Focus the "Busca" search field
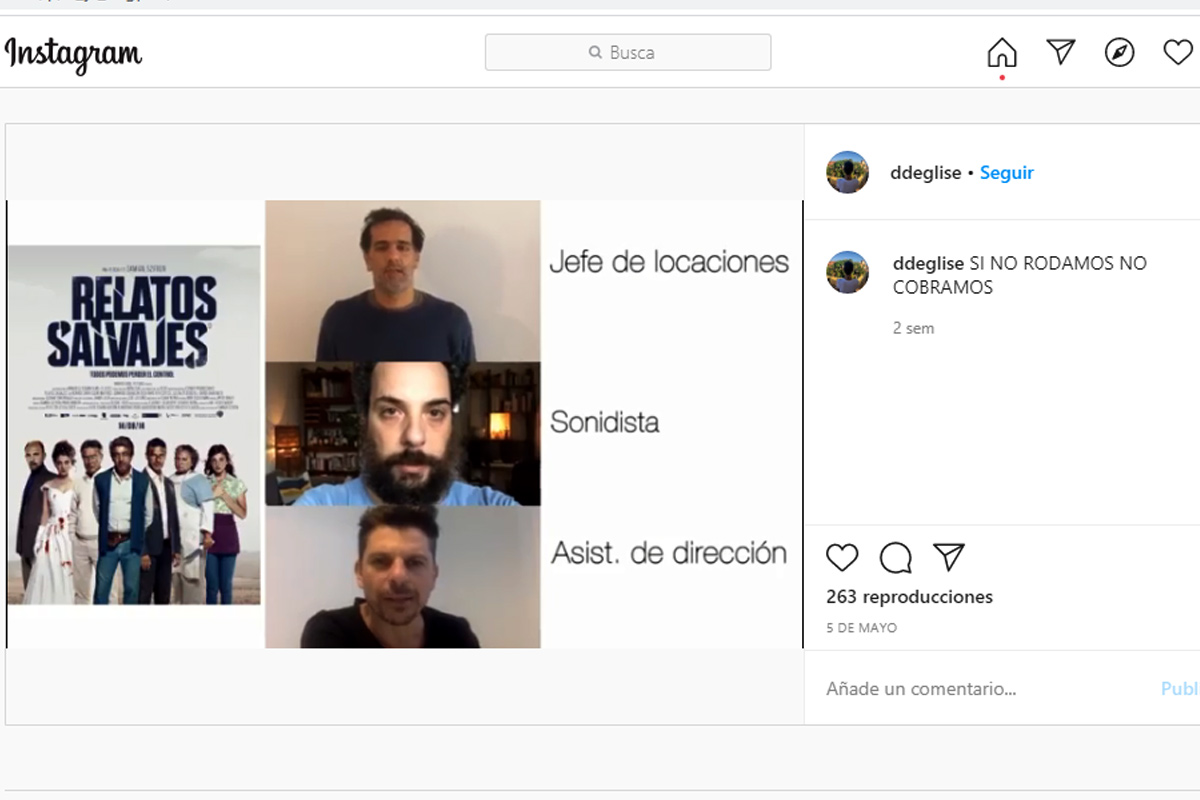The width and height of the screenshot is (1200, 800). click(628, 52)
